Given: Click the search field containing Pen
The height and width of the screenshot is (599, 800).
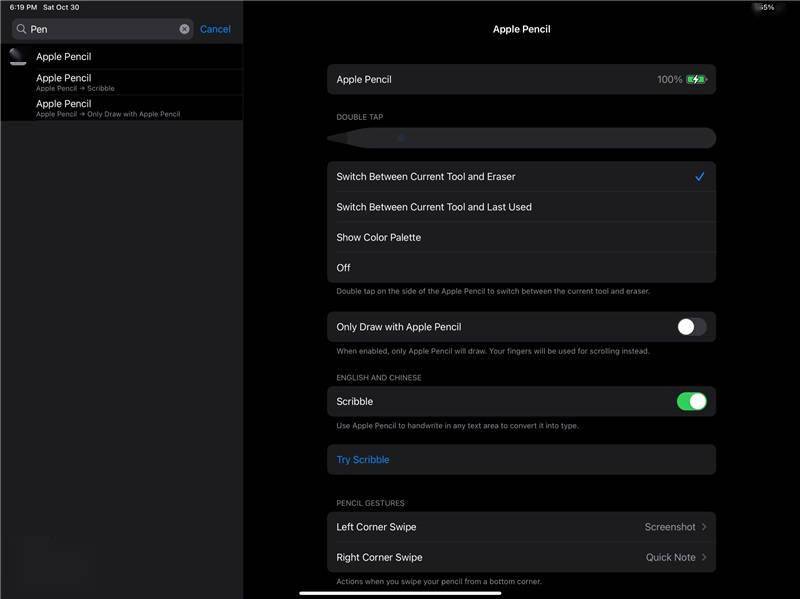Looking at the screenshot, I should [100, 30].
